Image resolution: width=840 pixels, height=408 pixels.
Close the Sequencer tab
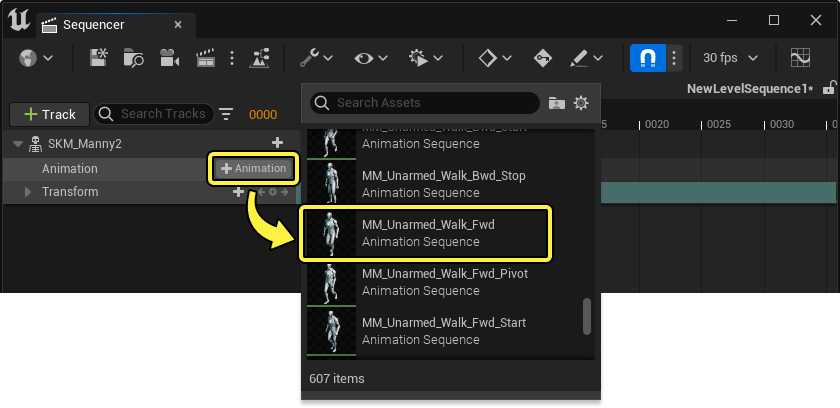coord(178,25)
